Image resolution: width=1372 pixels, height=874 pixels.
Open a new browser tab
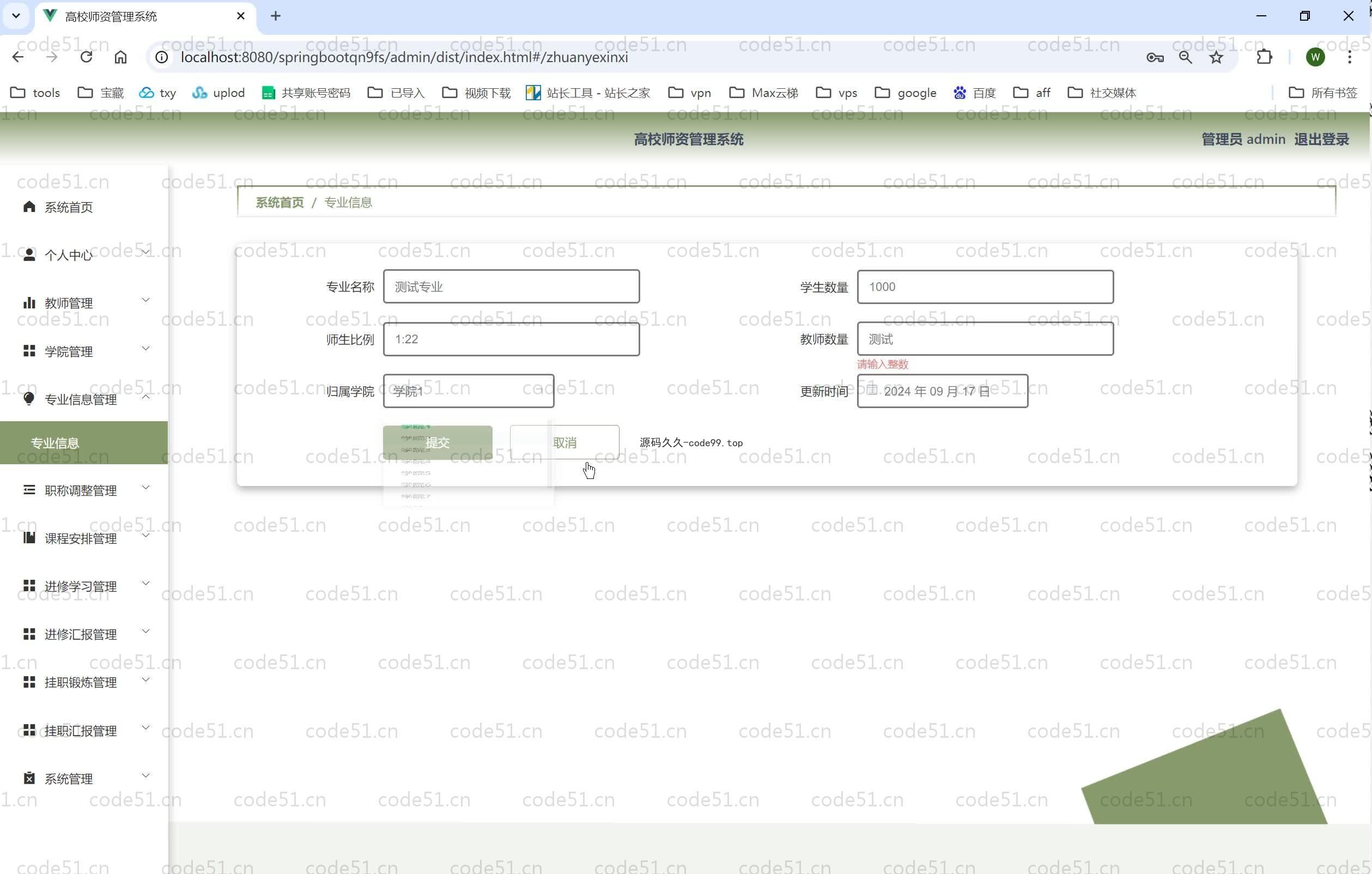[x=276, y=16]
